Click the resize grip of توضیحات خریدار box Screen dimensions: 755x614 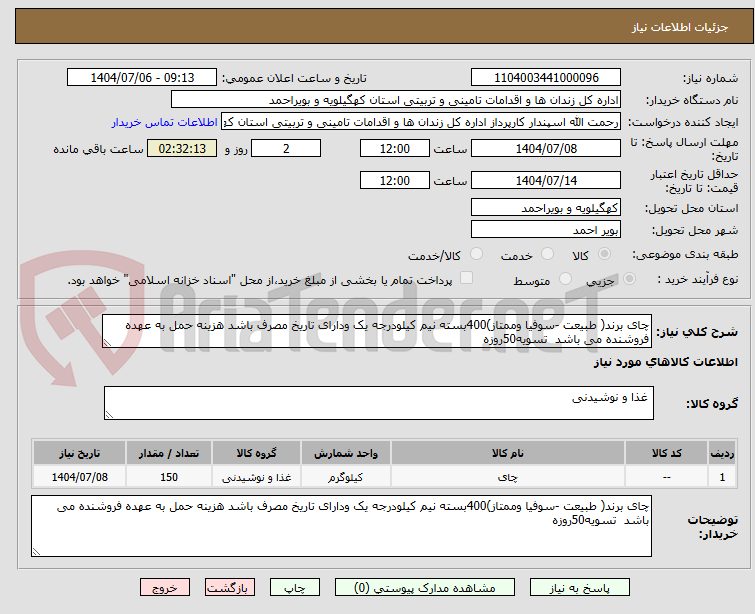(36, 552)
